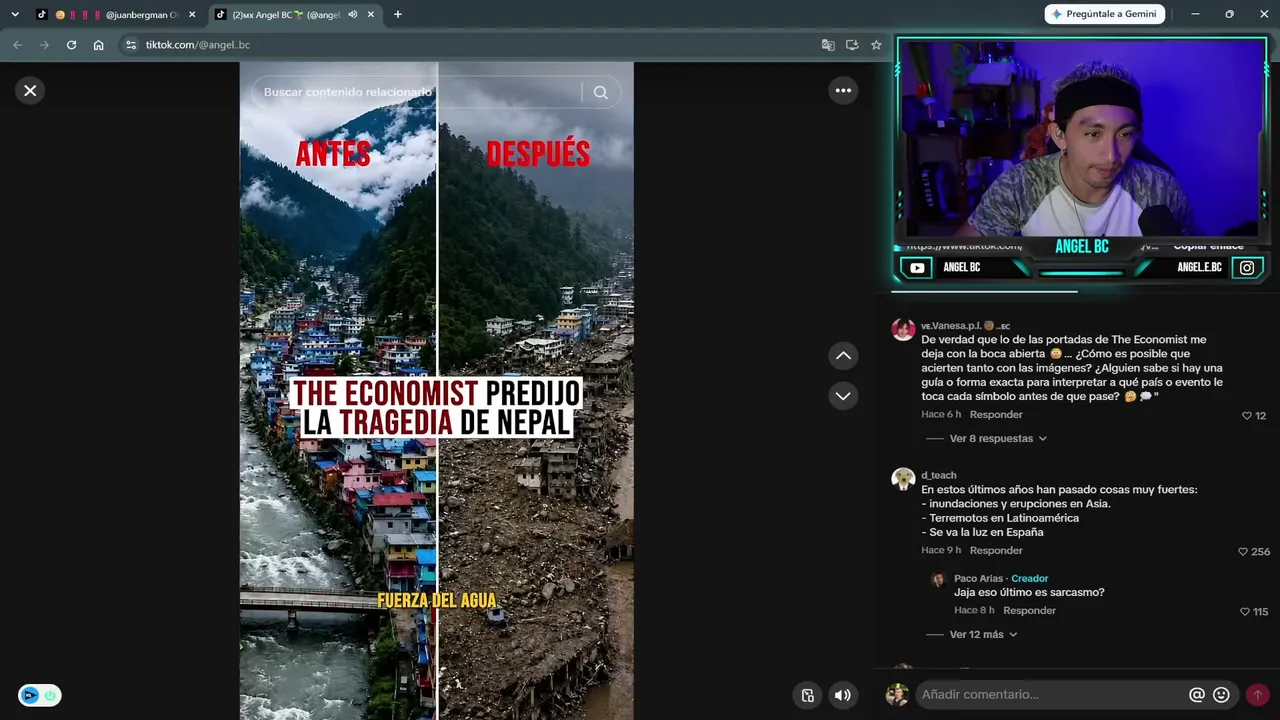Click Vanesa's profile avatar
This screenshot has width=1280, height=720.
coord(903,331)
